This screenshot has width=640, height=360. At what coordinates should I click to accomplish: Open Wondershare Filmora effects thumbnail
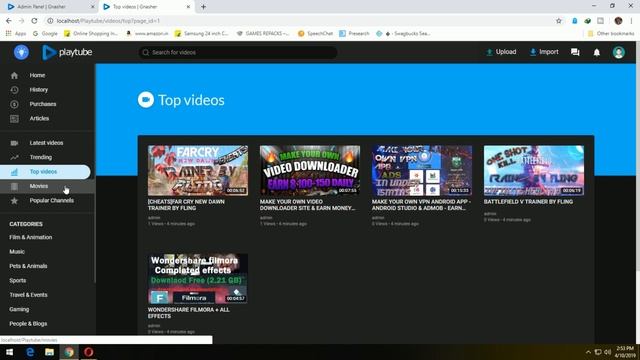tap(198, 279)
